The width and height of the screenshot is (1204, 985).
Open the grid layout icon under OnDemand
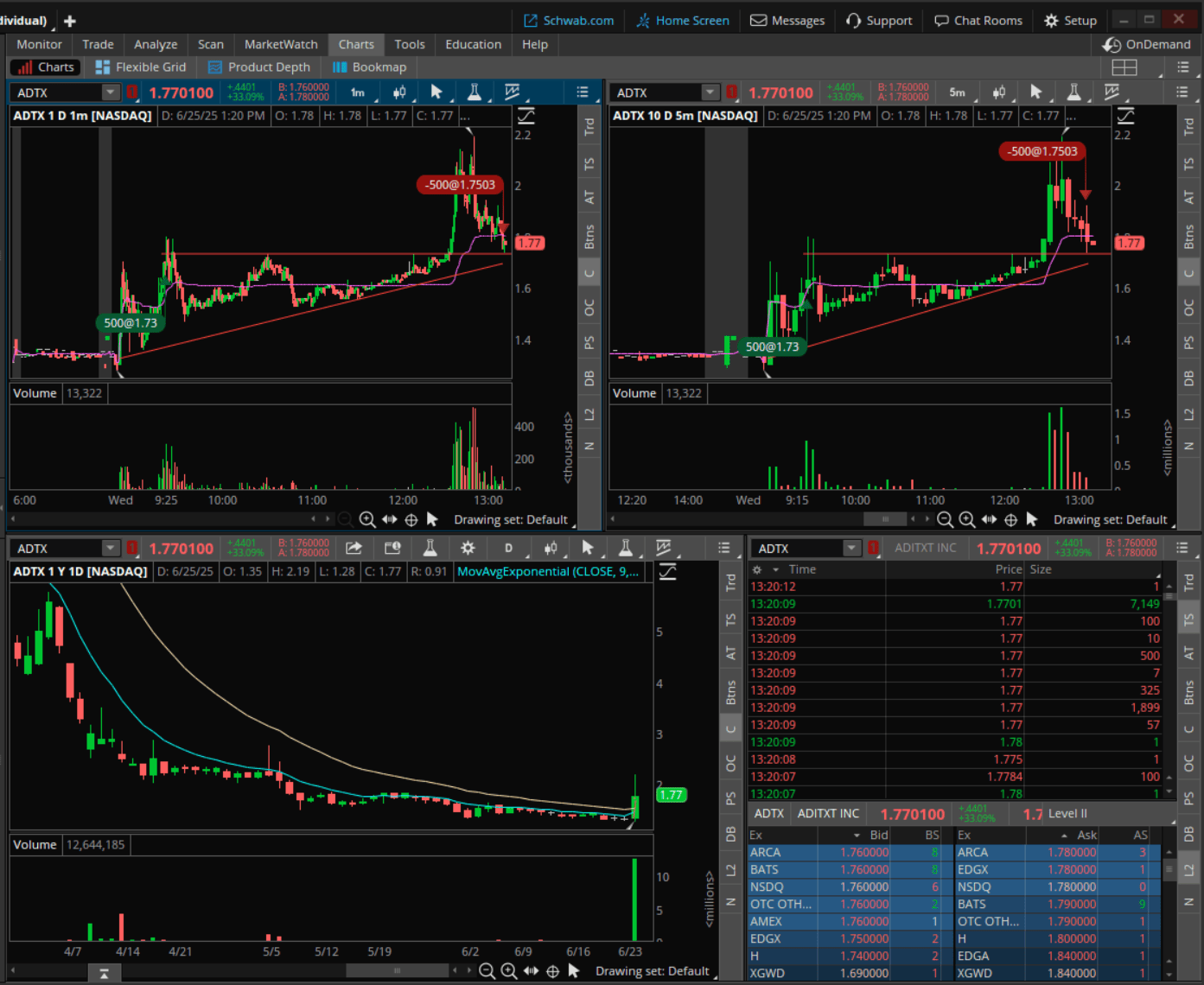point(1124,67)
